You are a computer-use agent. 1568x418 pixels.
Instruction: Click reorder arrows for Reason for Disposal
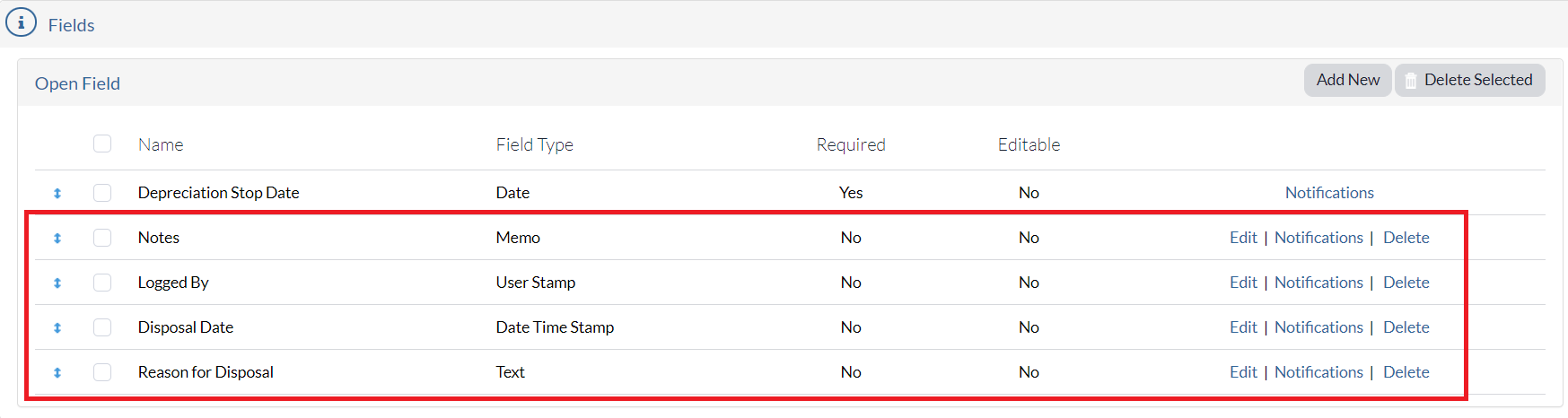(57, 372)
